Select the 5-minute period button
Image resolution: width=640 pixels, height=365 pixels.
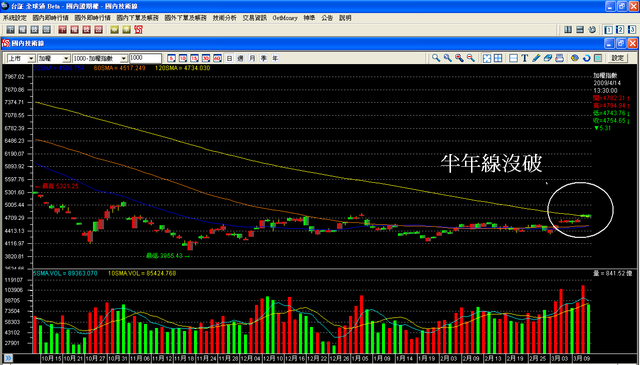(171, 58)
